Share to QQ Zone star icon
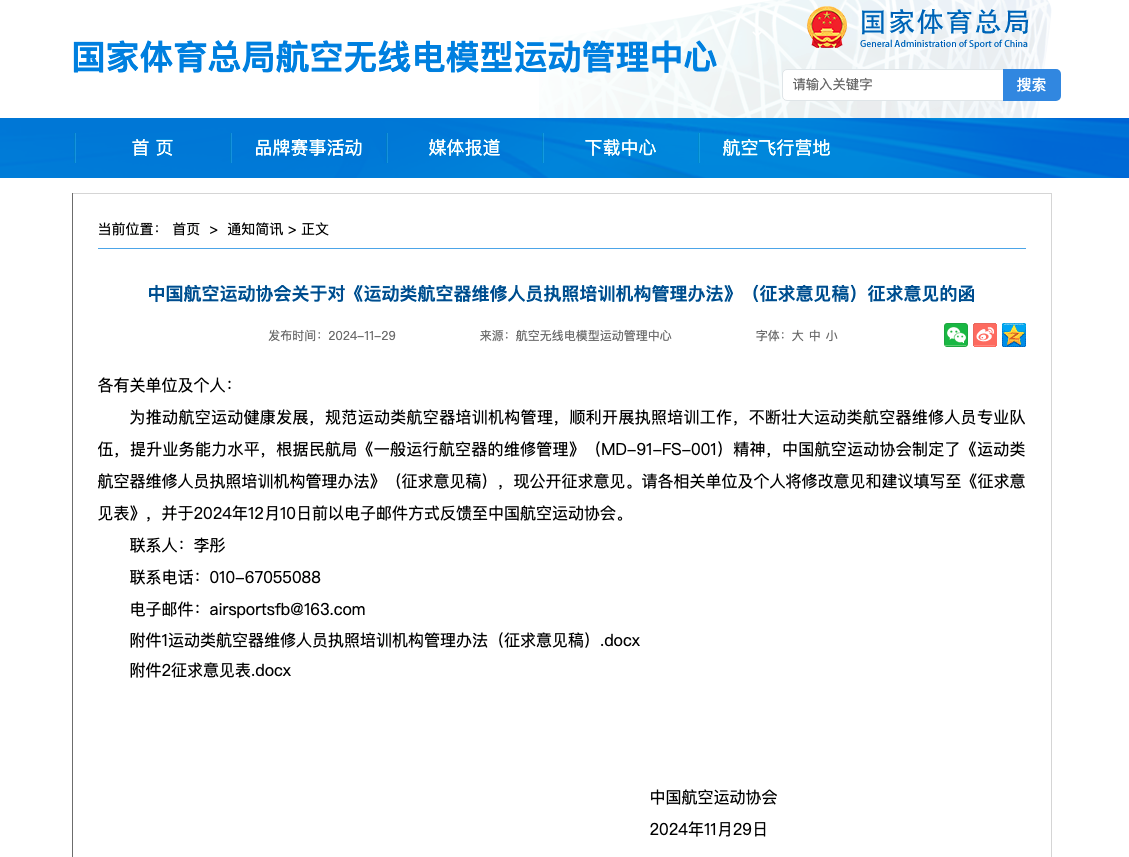Screen dimensions: 1129x857 tap(1014, 335)
